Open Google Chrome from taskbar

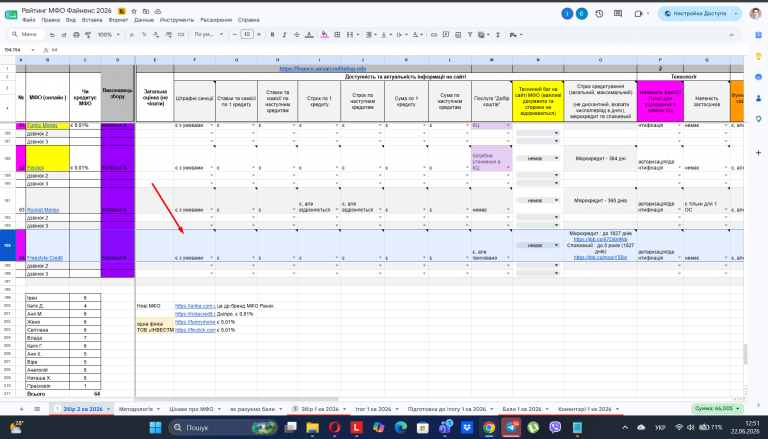[x=488, y=427]
